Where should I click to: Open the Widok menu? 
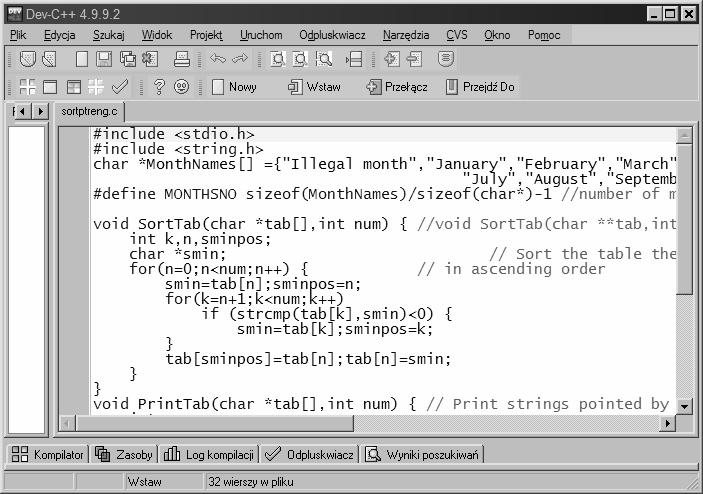tap(157, 35)
